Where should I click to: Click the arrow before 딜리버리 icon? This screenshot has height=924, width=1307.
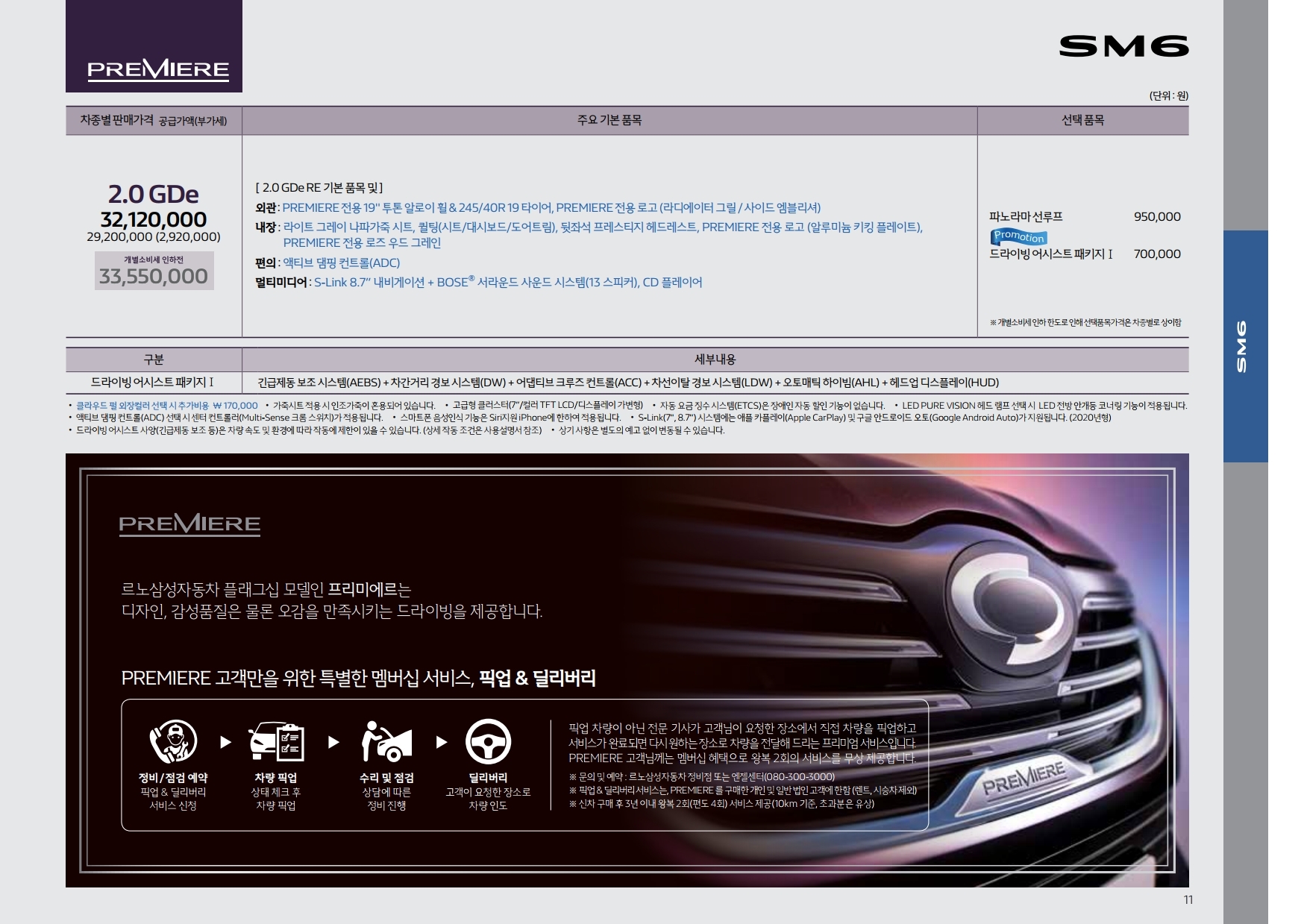[x=441, y=742]
